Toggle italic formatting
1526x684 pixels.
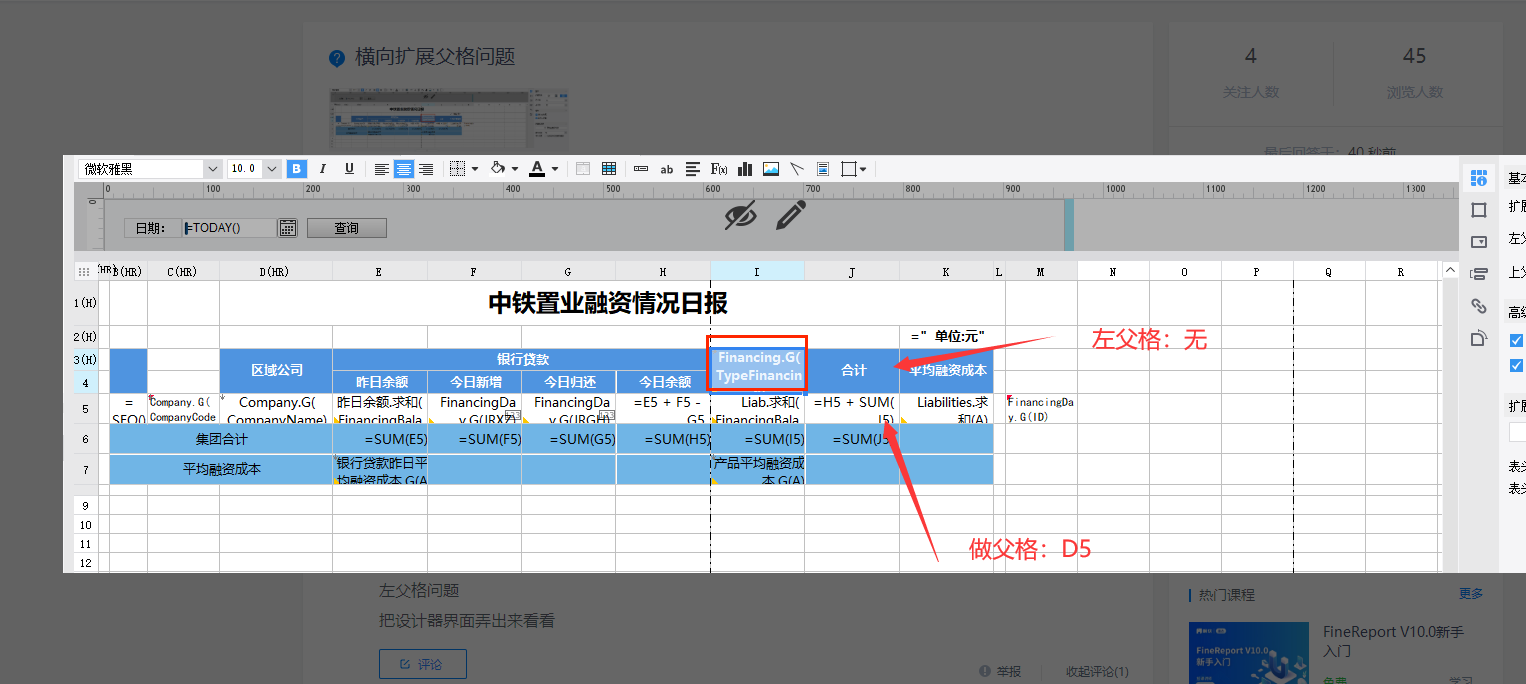point(323,169)
